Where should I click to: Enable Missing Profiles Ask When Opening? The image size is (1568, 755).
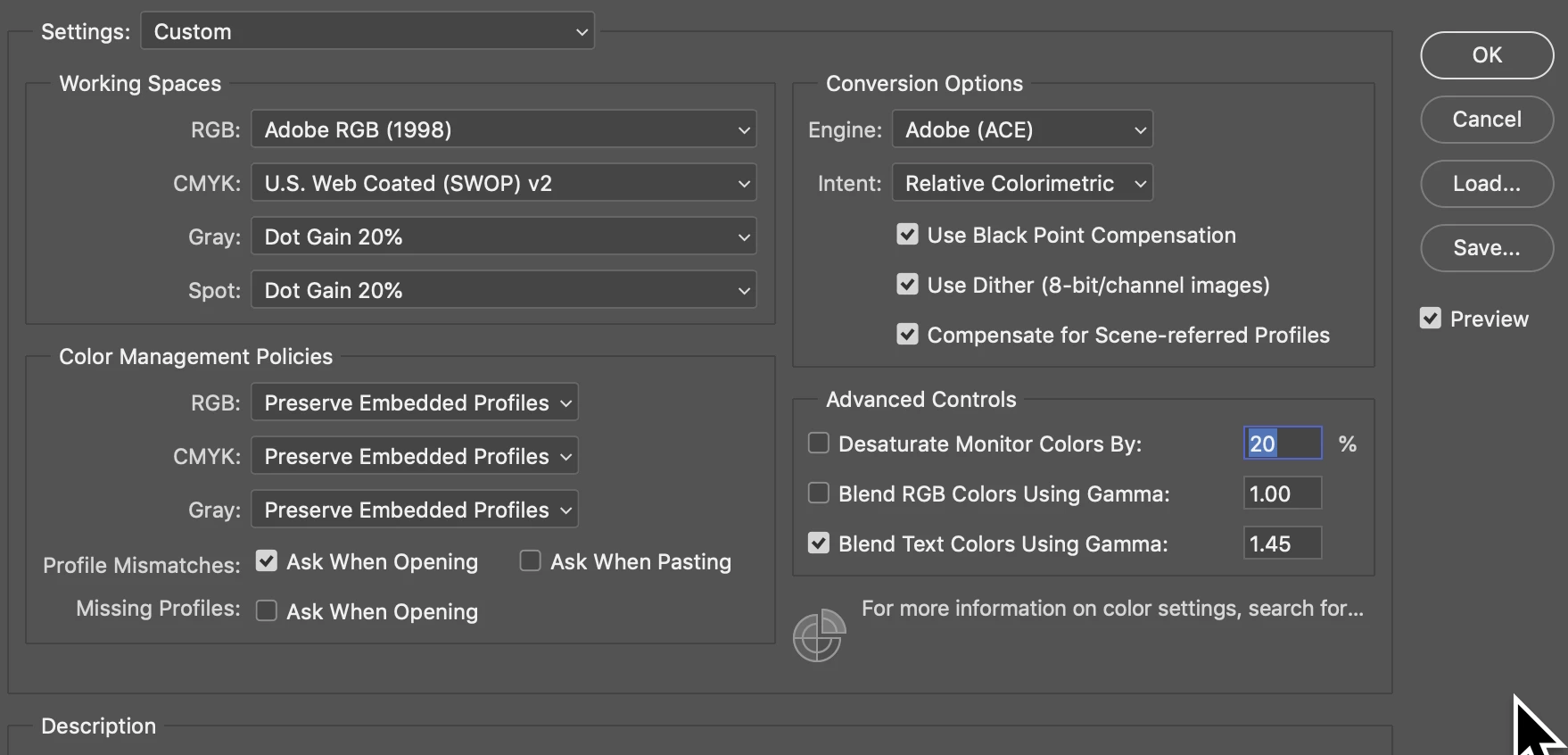tap(266, 611)
